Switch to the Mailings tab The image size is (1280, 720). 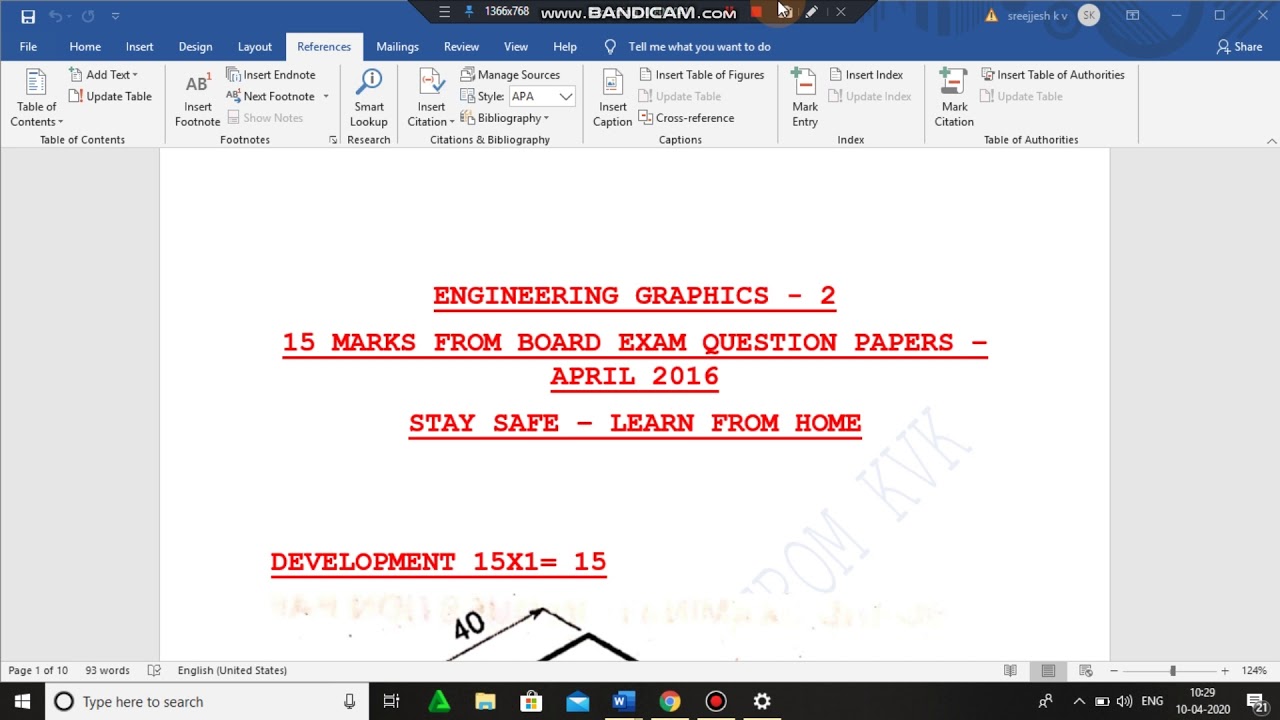pyautogui.click(x=397, y=47)
